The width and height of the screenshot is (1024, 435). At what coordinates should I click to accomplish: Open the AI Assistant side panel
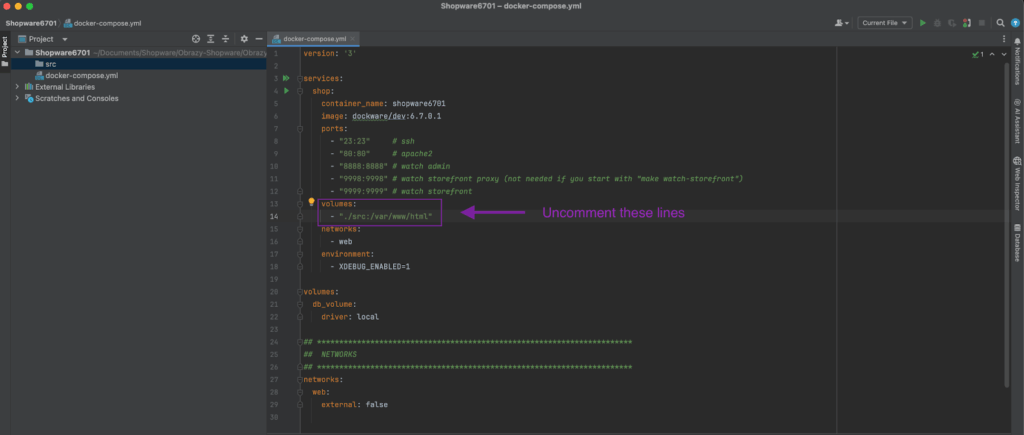click(1017, 121)
